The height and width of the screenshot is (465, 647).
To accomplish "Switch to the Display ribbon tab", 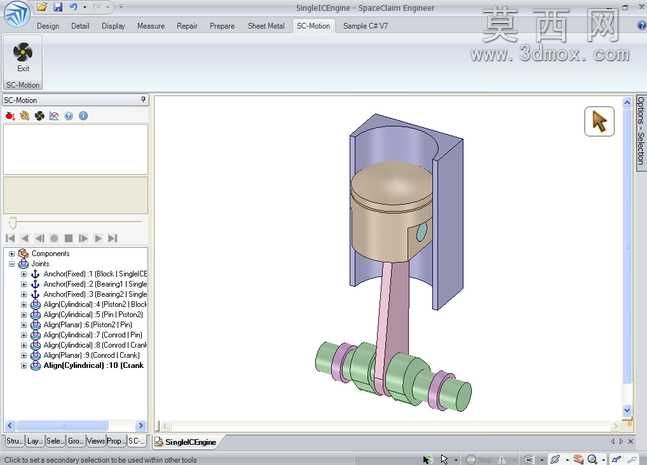I will (113, 26).
